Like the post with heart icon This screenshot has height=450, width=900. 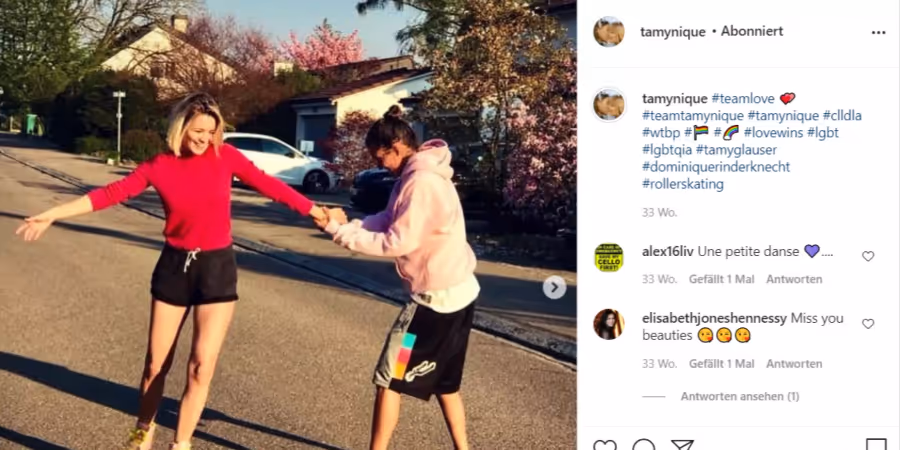click(x=604, y=445)
